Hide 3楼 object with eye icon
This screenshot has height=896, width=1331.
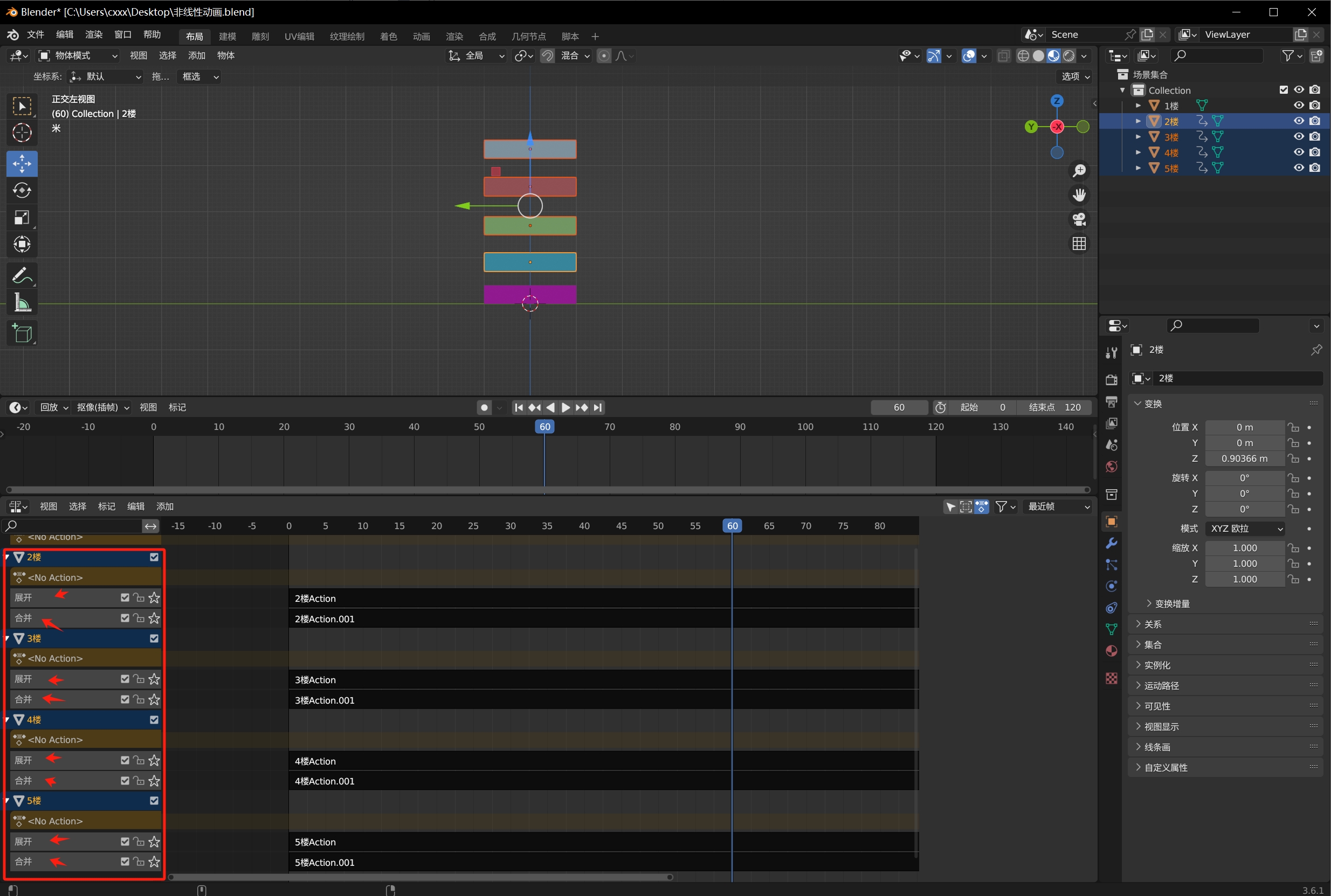point(1299,136)
